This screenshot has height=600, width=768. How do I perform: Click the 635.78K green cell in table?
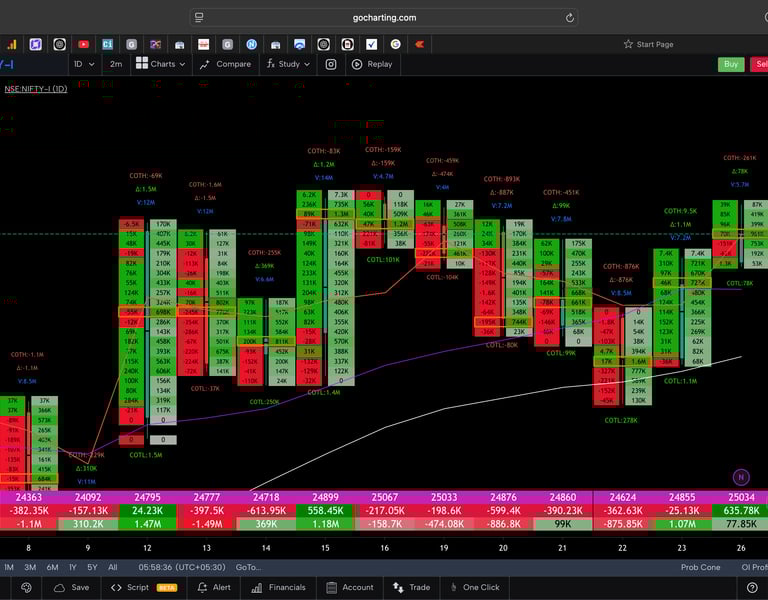coord(741,510)
